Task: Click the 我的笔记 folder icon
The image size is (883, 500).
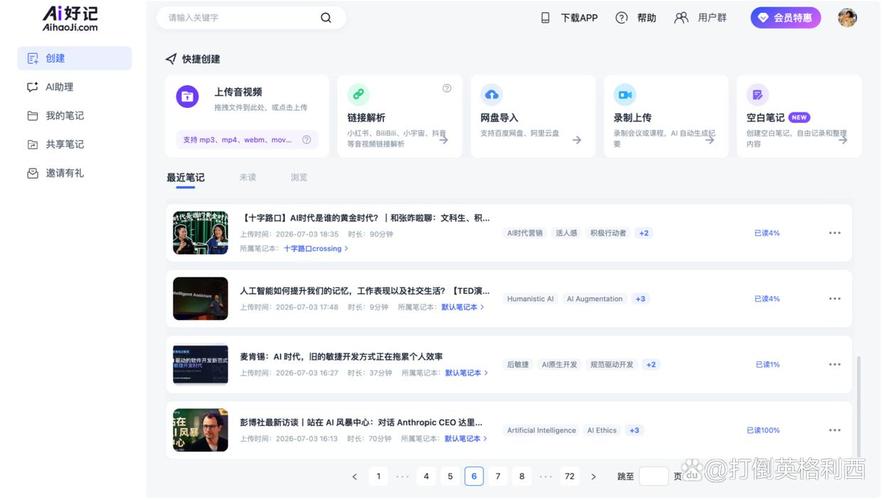Action: click(33, 115)
